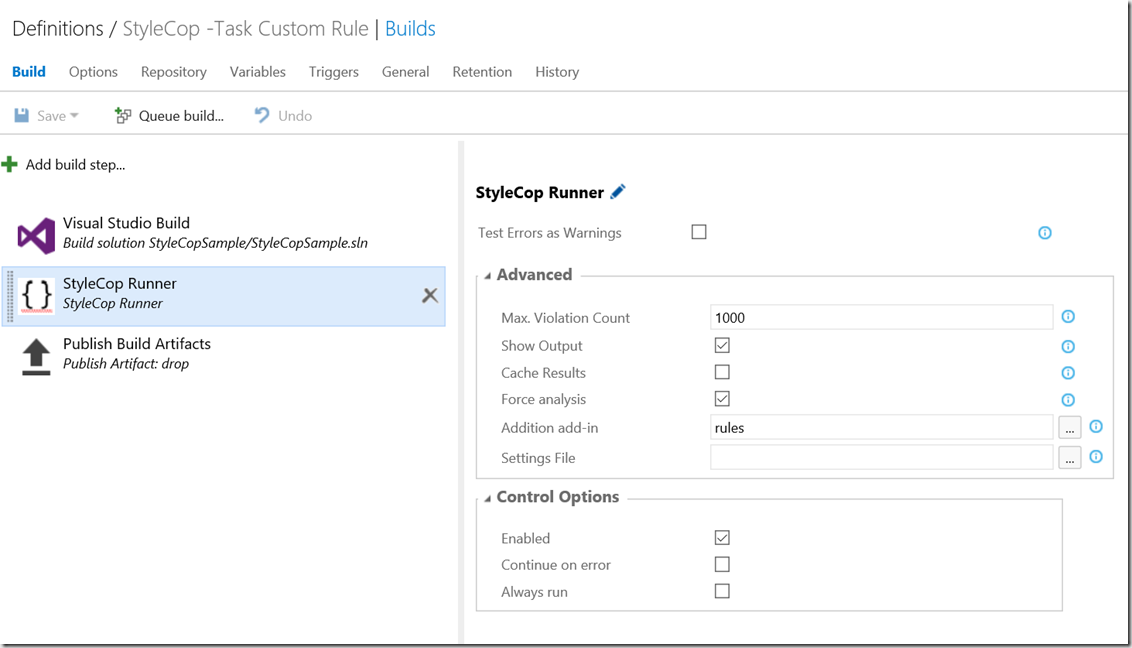Image resolution: width=1132 pixels, height=648 pixels.
Task: Click the Undo button label
Action: (295, 115)
